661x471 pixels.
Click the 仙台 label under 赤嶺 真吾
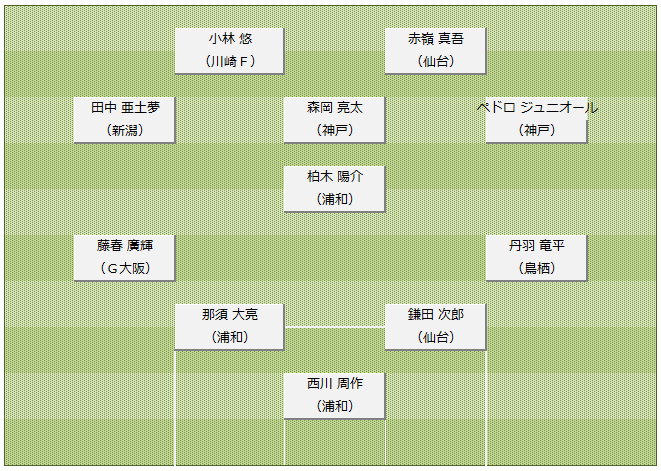click(x=436, y=62)
